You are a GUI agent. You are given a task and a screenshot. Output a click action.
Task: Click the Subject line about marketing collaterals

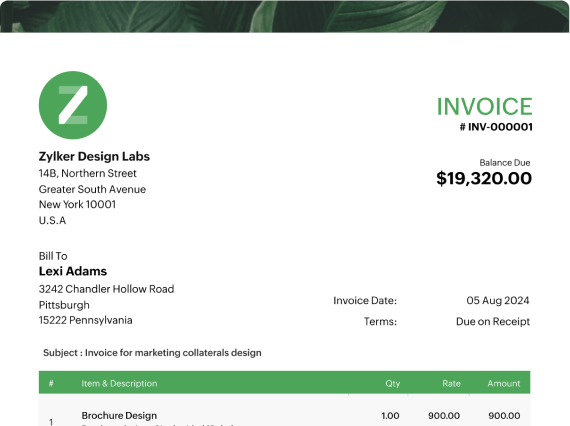(152, 353)
